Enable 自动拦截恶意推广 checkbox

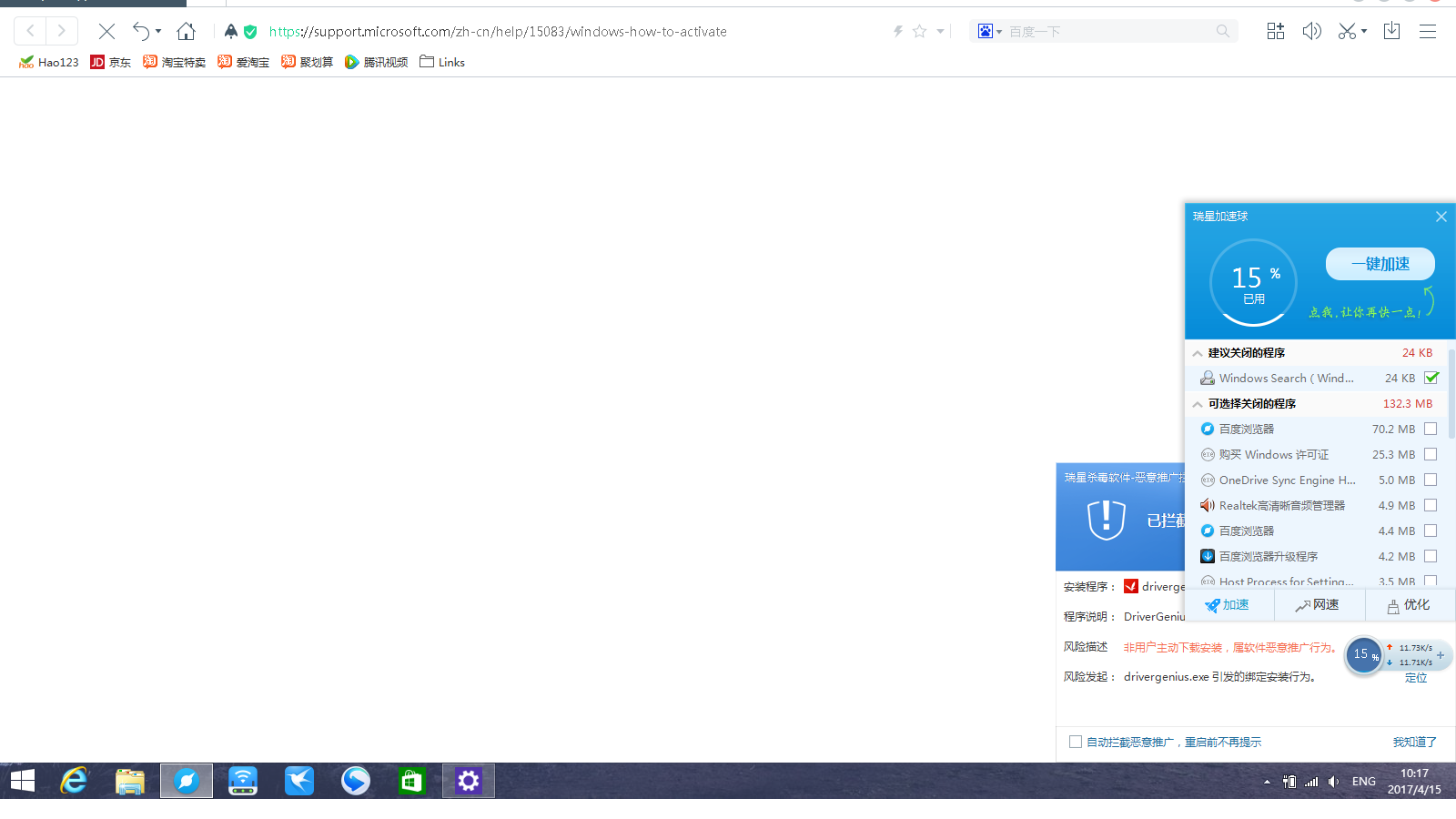1076,742
